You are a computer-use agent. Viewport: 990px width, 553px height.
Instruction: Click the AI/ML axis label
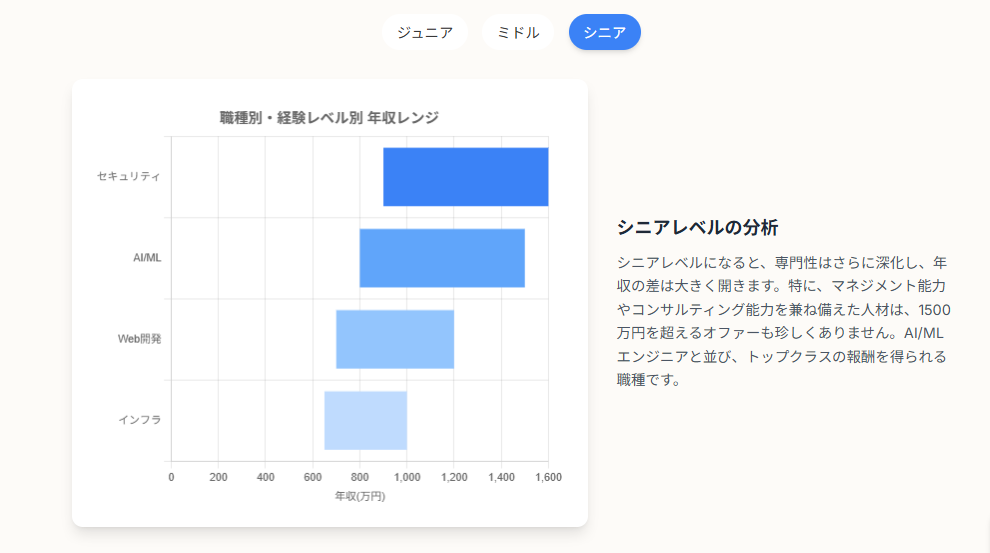(x=147, y=258)
